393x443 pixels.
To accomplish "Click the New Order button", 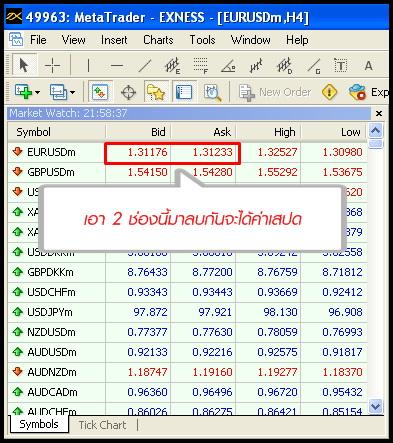I will (275, 92).
